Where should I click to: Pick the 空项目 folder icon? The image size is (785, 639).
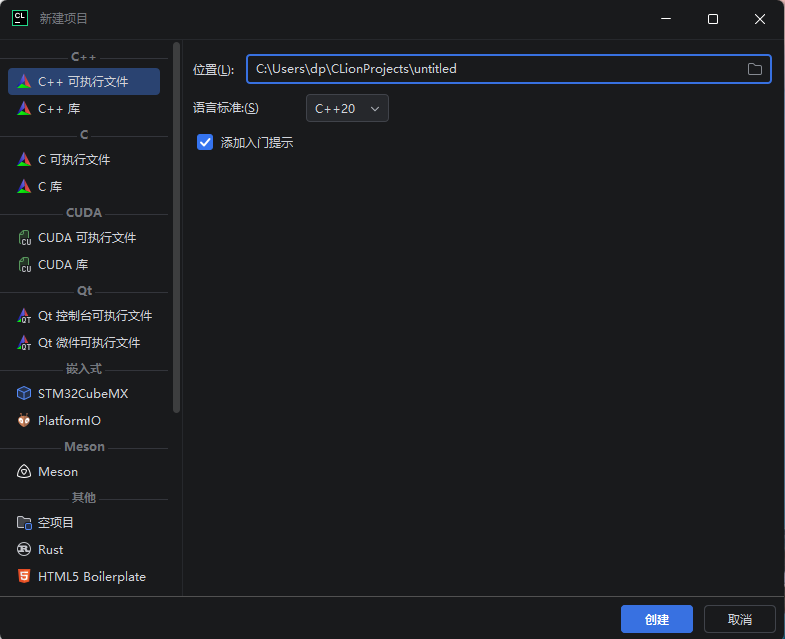click(24, 523)
